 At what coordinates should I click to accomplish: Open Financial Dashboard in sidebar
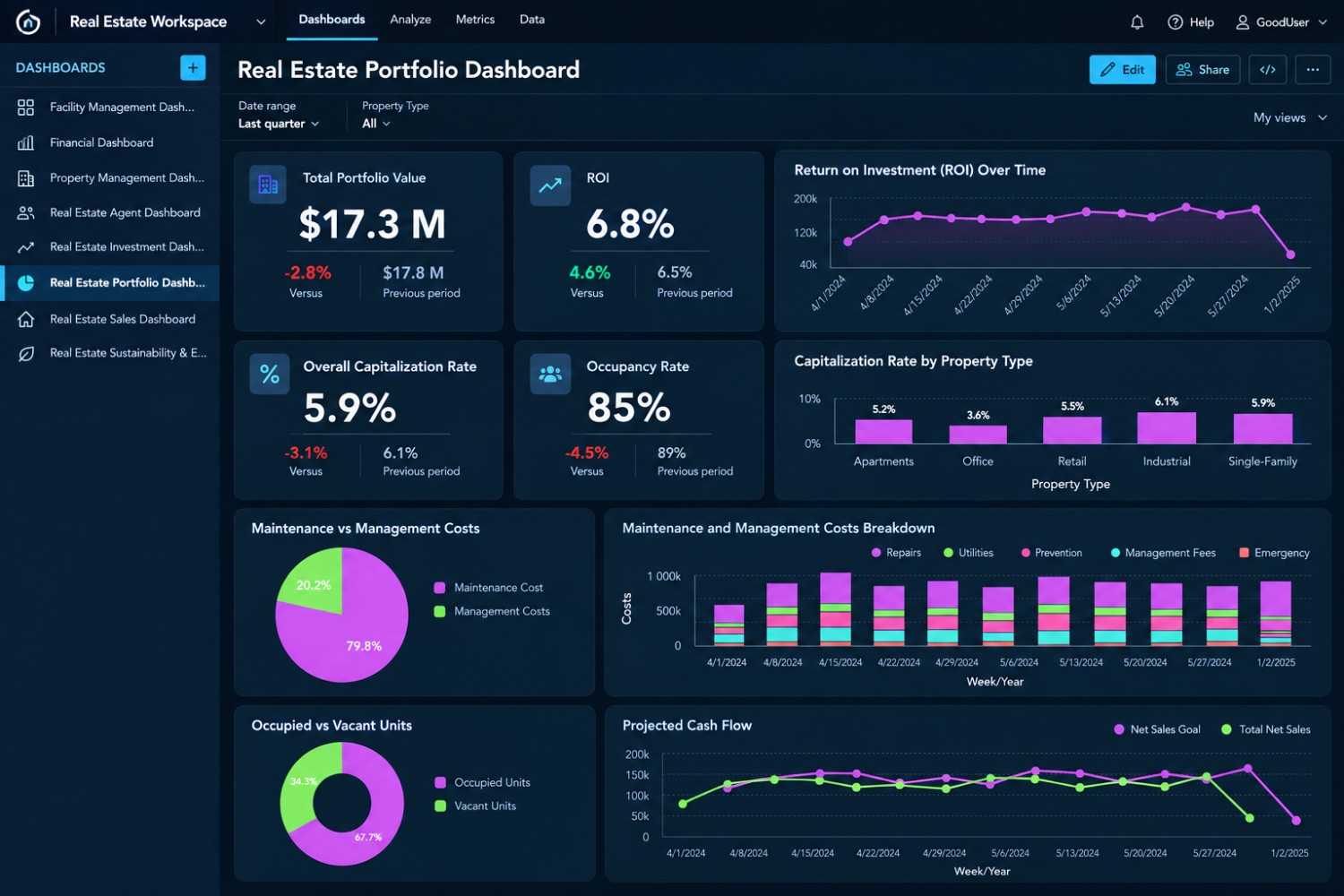point(101,142)
